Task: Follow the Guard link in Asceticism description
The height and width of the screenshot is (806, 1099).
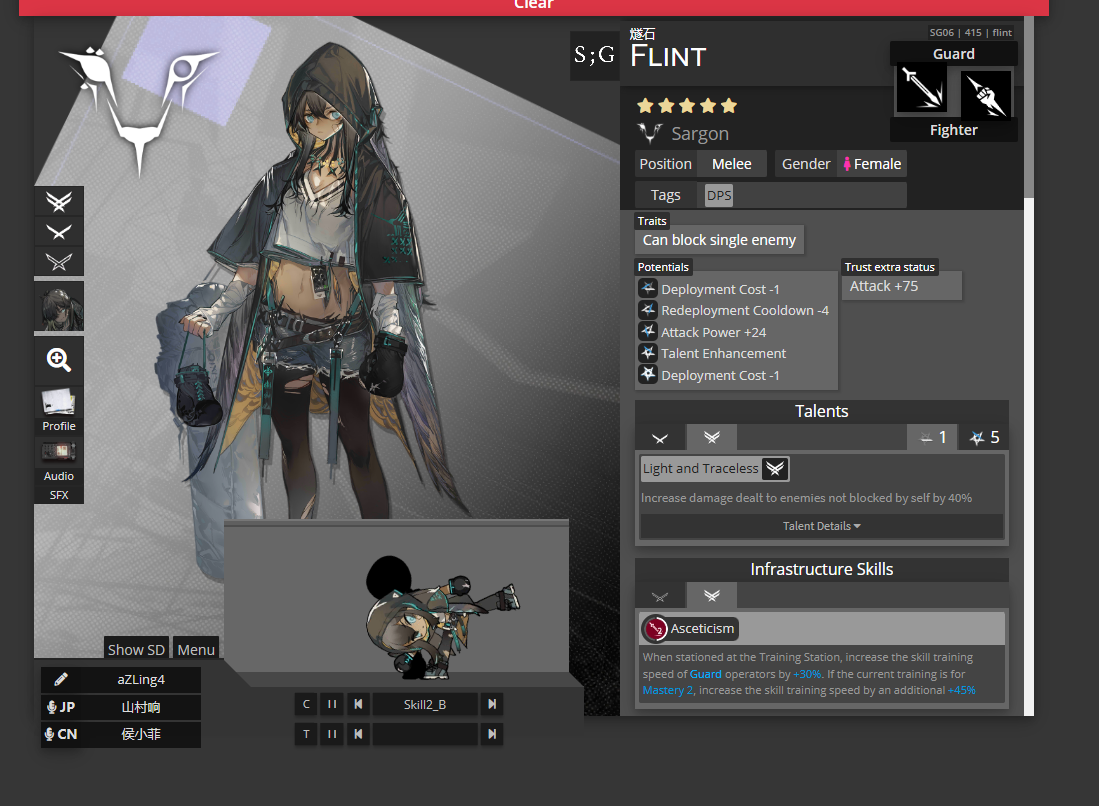Action: click(705, 674)
